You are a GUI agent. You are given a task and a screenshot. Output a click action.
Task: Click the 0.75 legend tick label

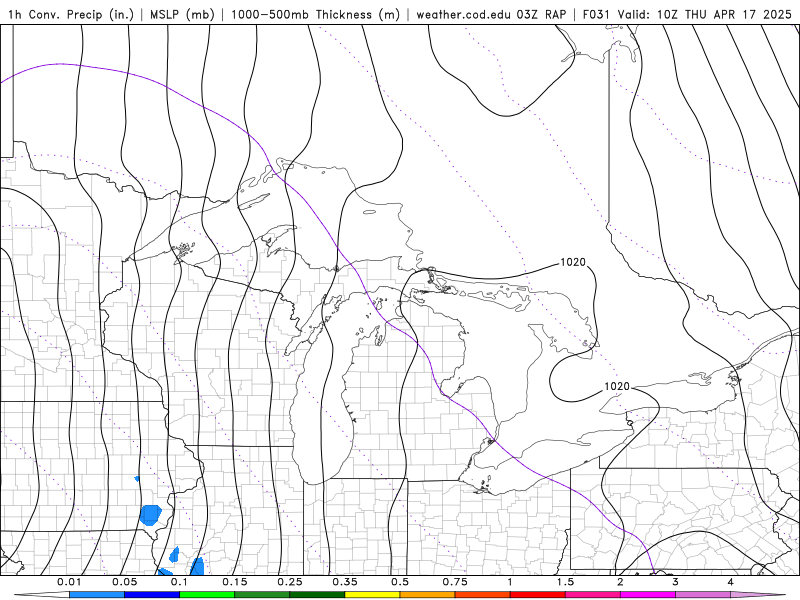[x=455, y=582]
